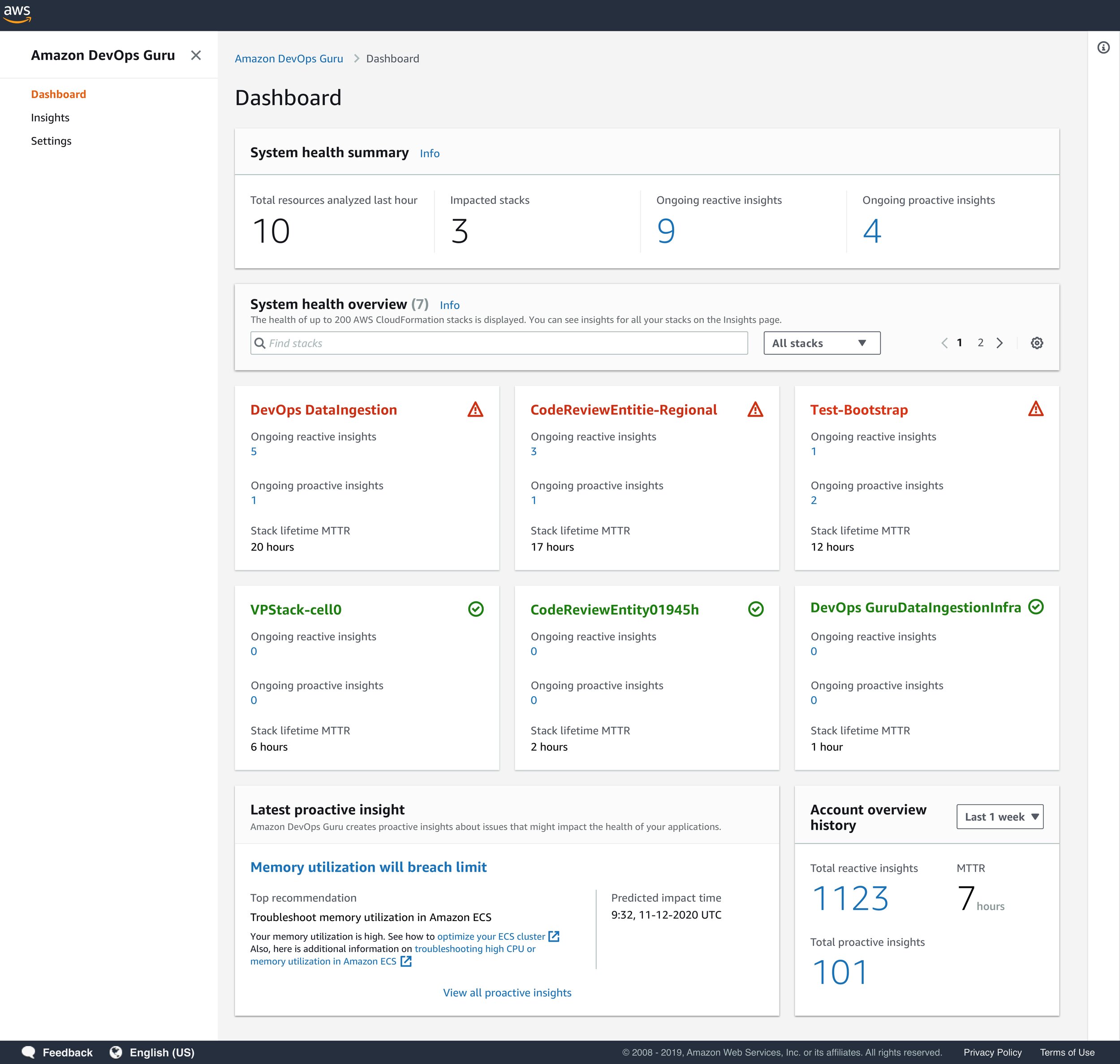Open total proactive insights 101

tap(840, 972)
